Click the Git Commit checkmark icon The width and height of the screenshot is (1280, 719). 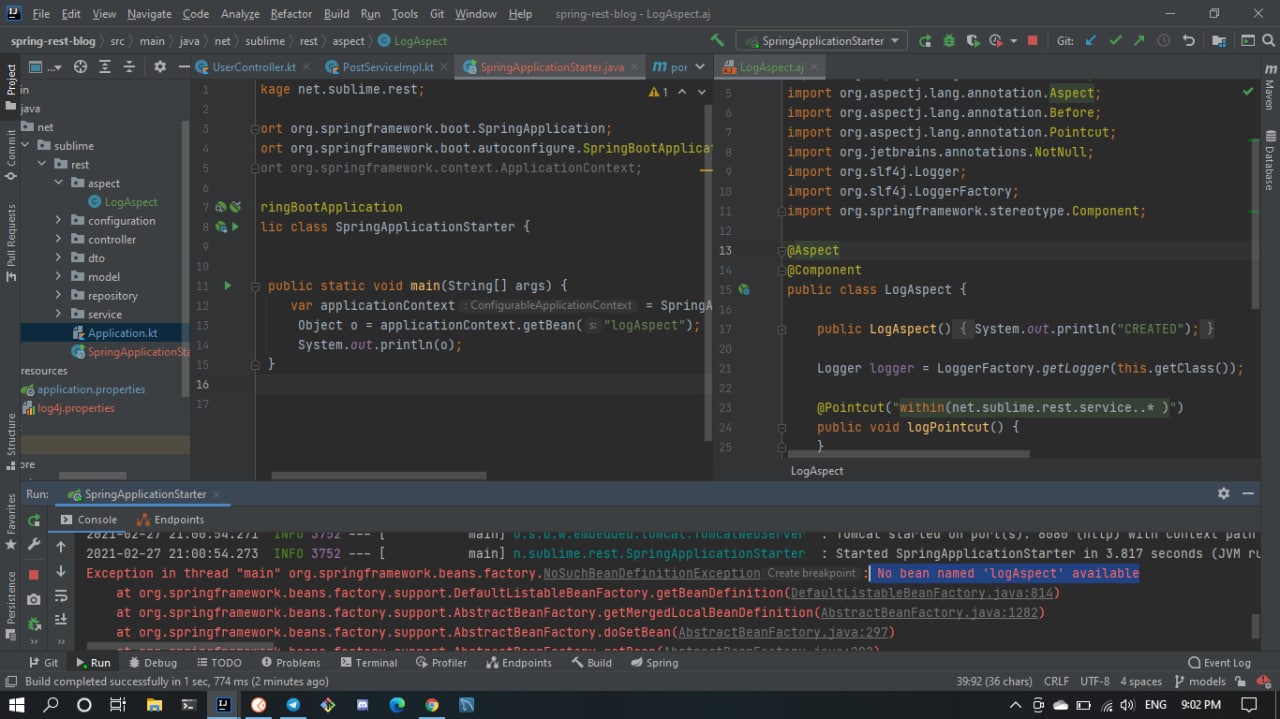[x=1115, y=41]
